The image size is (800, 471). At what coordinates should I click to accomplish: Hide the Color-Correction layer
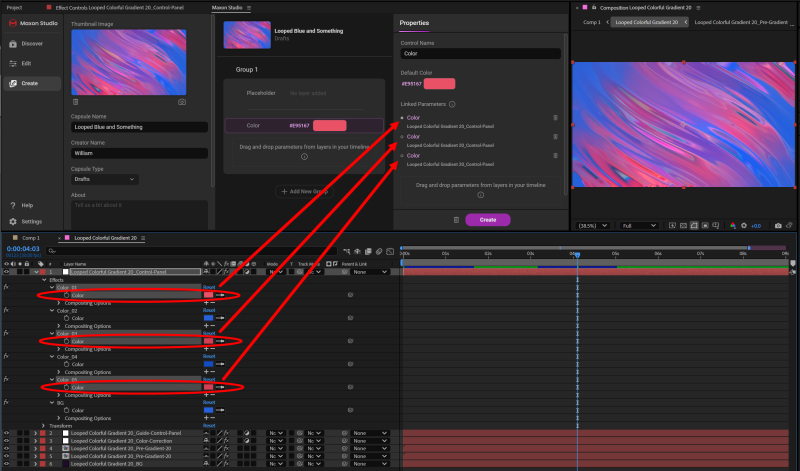(6, 441)
